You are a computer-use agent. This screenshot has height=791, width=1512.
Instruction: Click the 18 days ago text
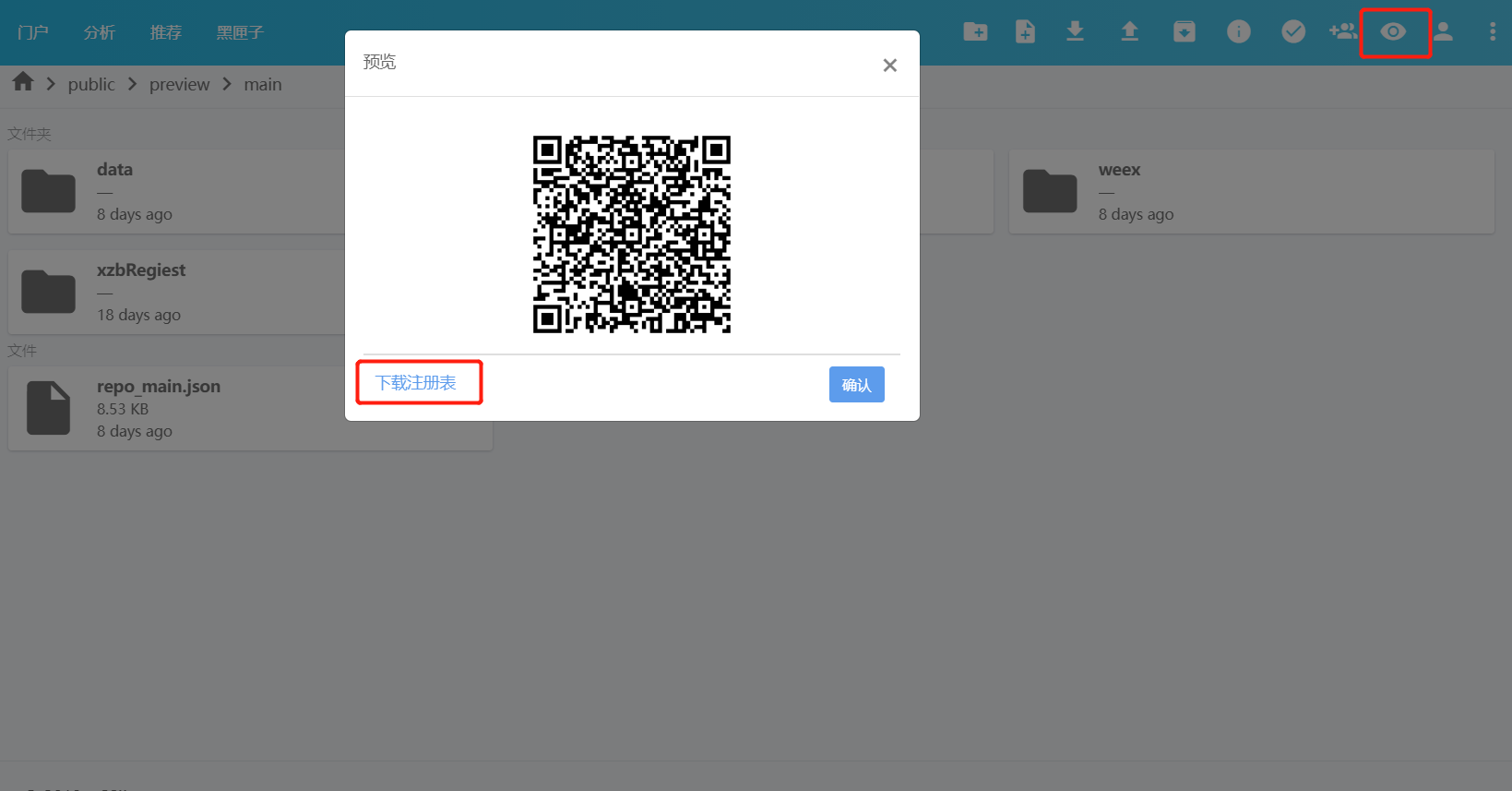pos(139,315)
